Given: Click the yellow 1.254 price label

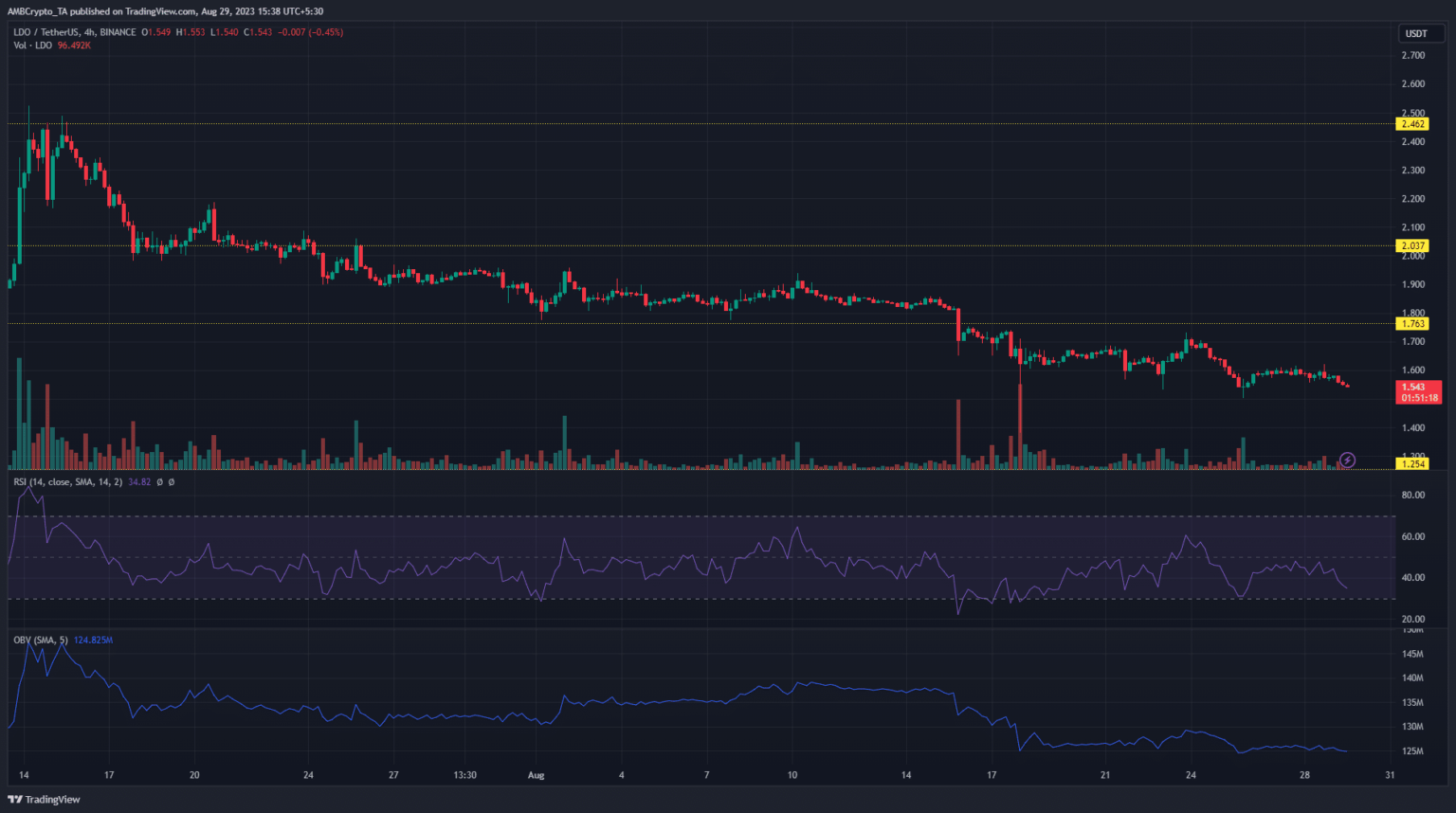Looking at the screenshot, I should point(1412,463).
